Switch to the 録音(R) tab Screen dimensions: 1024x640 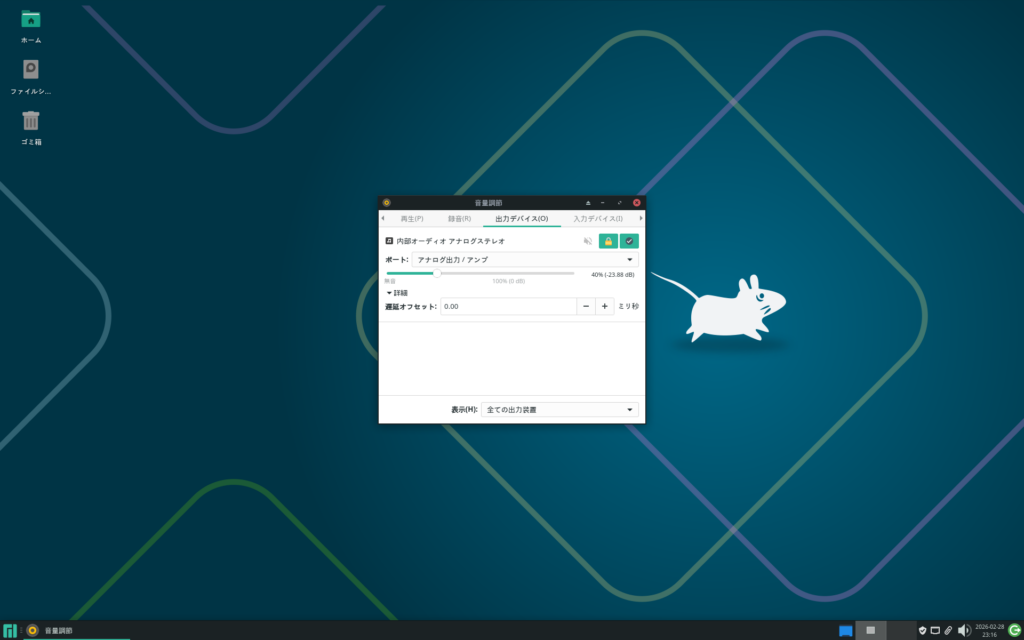tap(459, 218)
